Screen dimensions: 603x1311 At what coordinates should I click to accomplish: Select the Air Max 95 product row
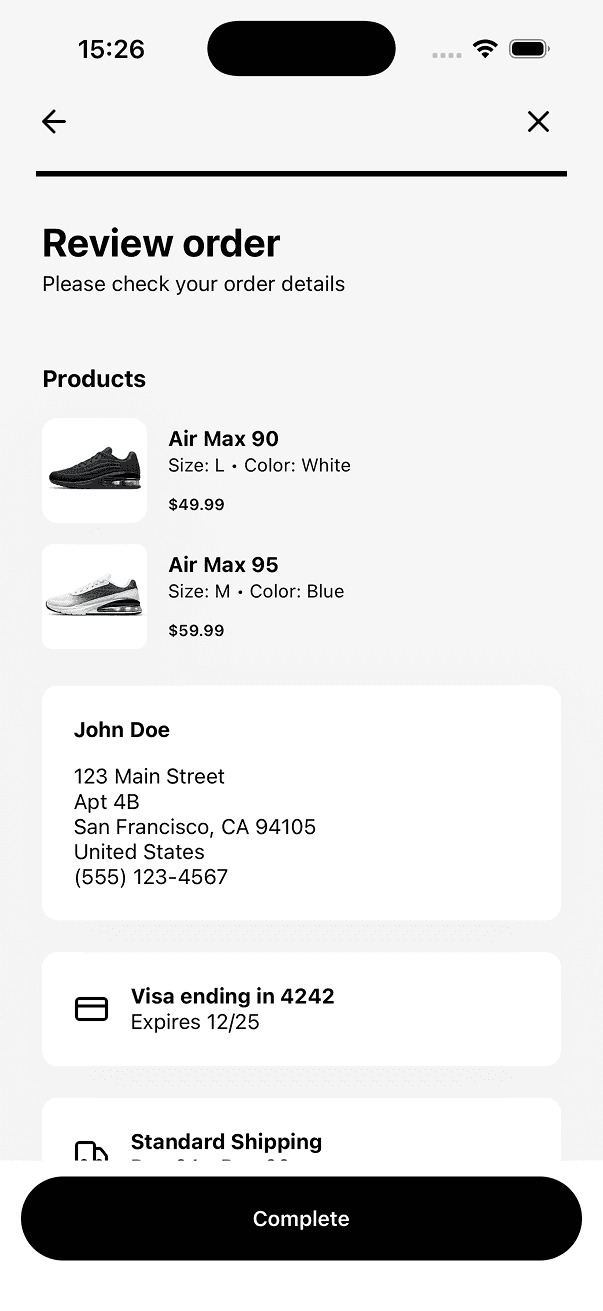tap(300, 596)
